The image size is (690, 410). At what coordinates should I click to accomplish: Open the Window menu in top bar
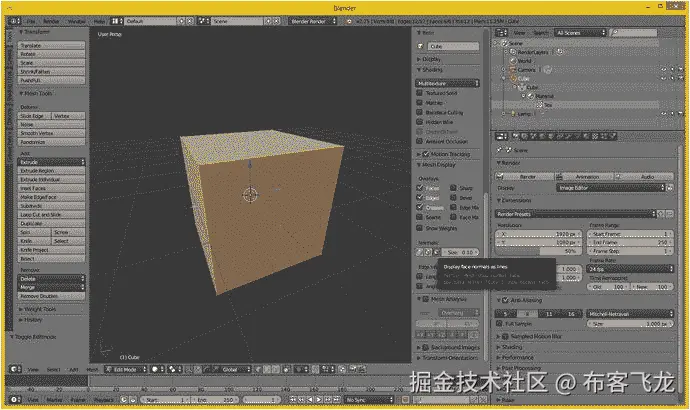click(x=76, y=21)
